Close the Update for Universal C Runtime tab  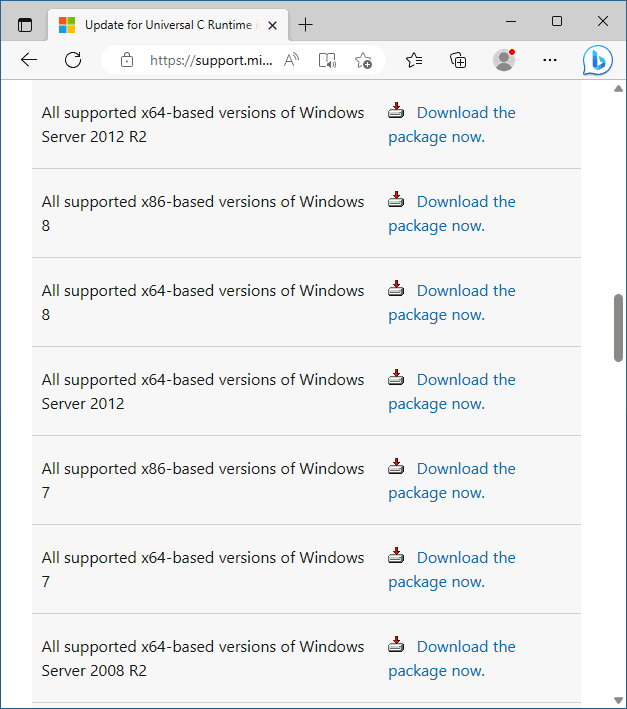pos(272,25)
